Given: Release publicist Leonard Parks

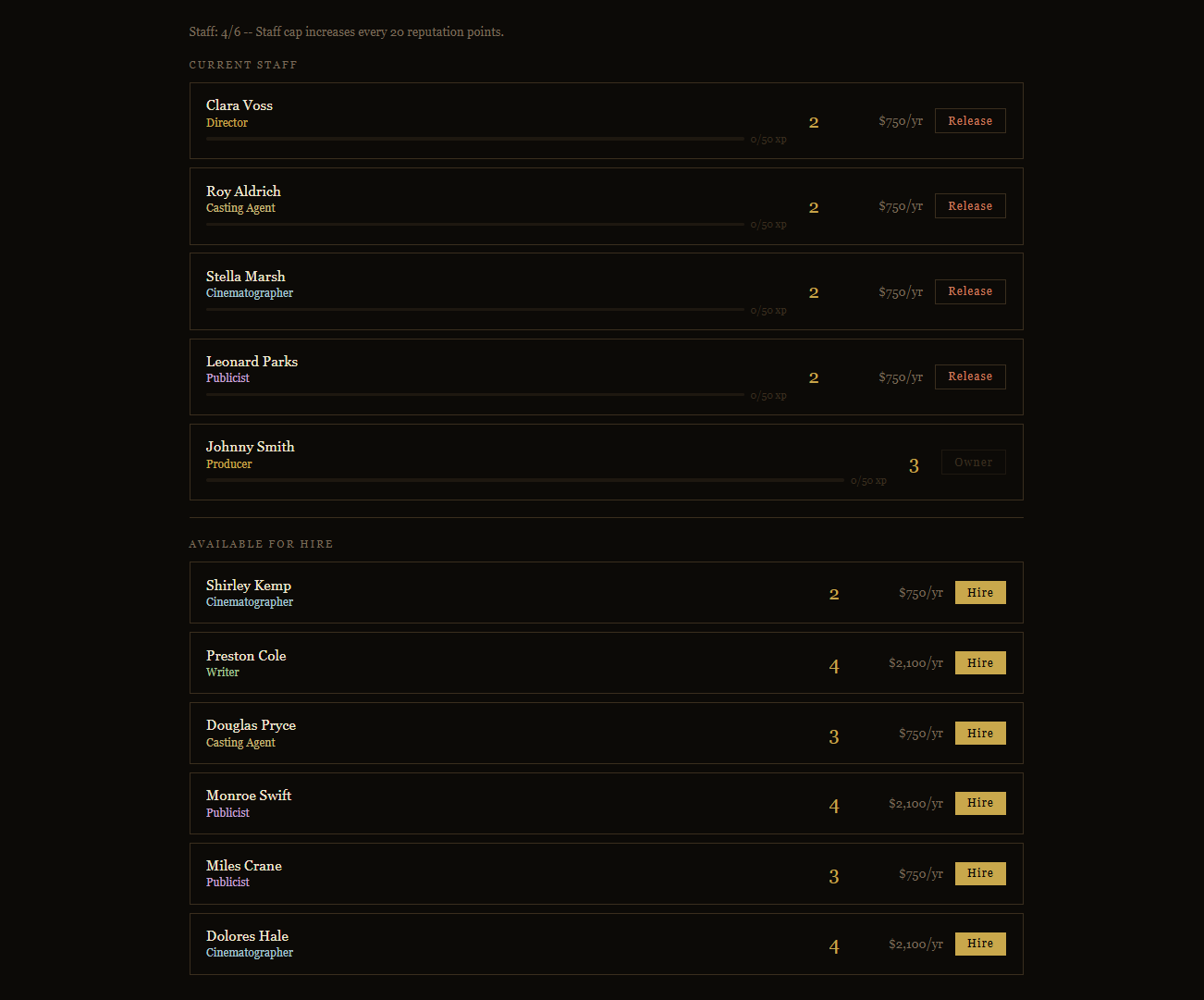Looking at the screenshot, I should point(970,377).
